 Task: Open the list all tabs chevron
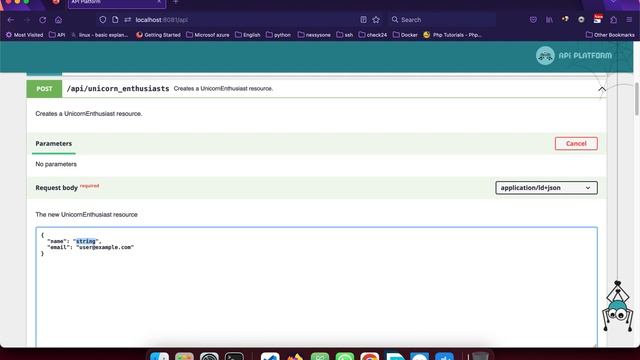pyautogui.click(x=613, y=2)
